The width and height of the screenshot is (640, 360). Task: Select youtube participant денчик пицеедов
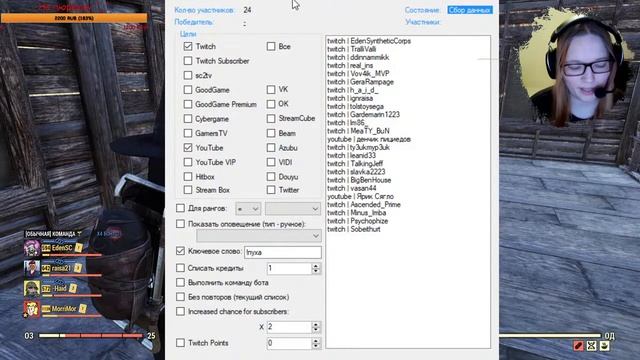click(x=369, y=139)
